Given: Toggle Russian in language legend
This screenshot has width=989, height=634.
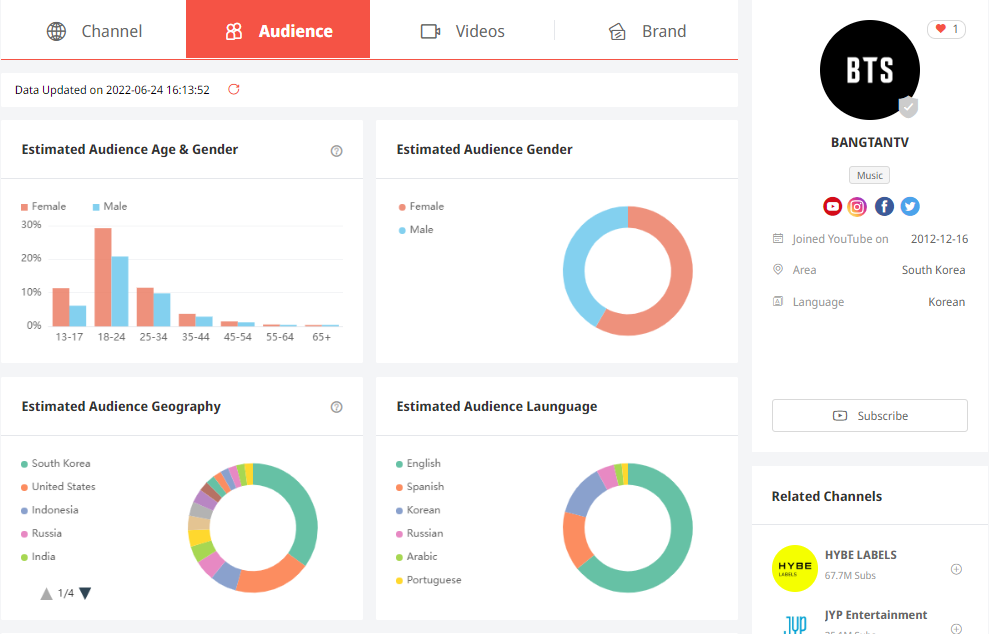Looking at the screenshot, I should pyautogui.click(x=419, y=534).
